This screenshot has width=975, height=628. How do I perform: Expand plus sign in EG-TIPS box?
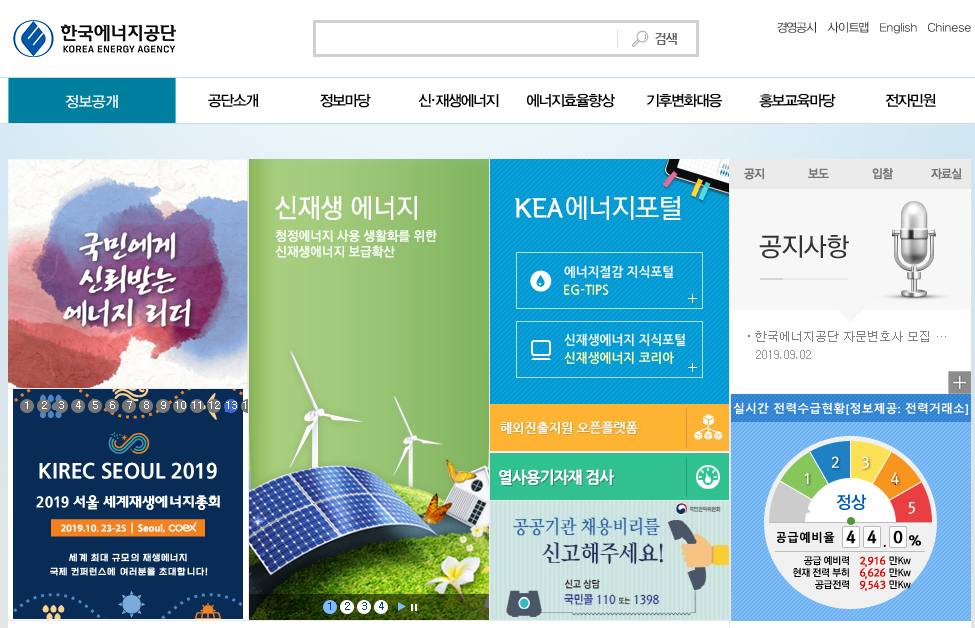[692, 299]
